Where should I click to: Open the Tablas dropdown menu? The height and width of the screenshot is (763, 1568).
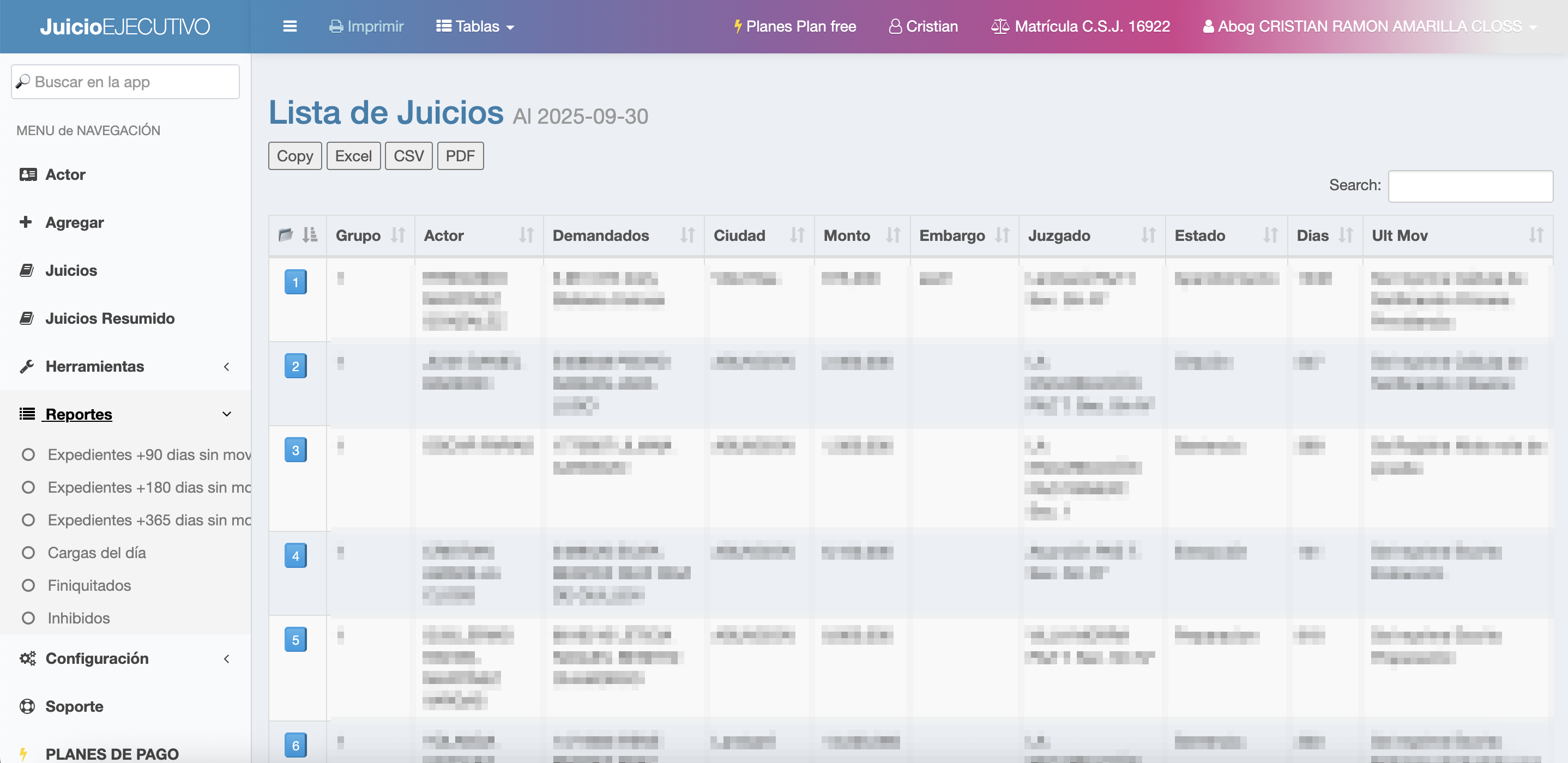(475, 26)
